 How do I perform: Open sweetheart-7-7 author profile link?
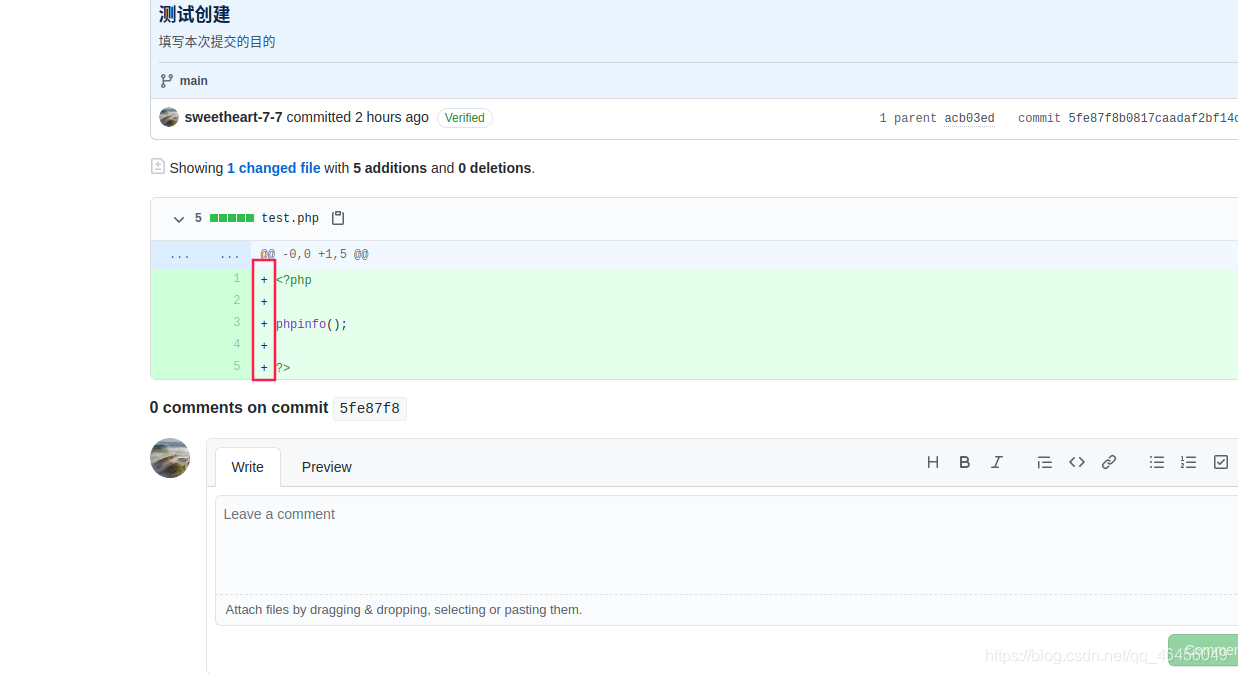pos(234,117)
